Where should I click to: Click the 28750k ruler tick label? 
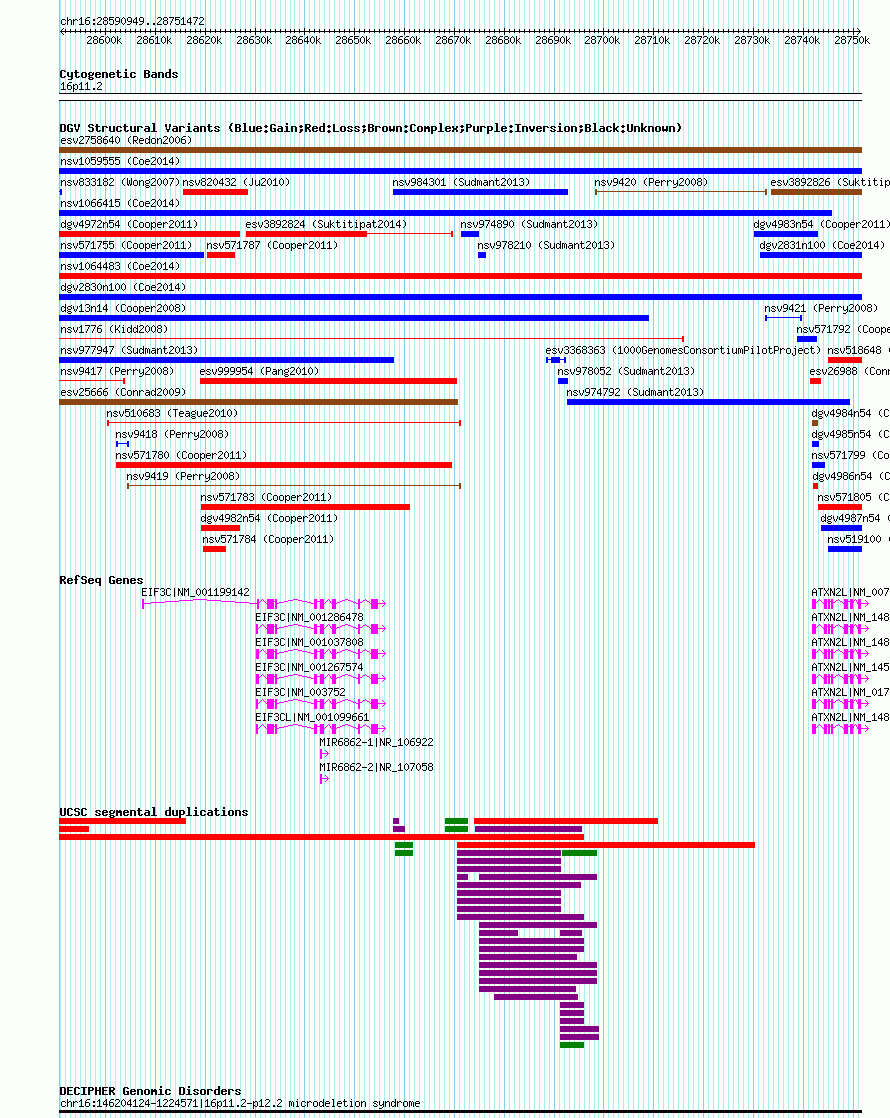[851, 41]
